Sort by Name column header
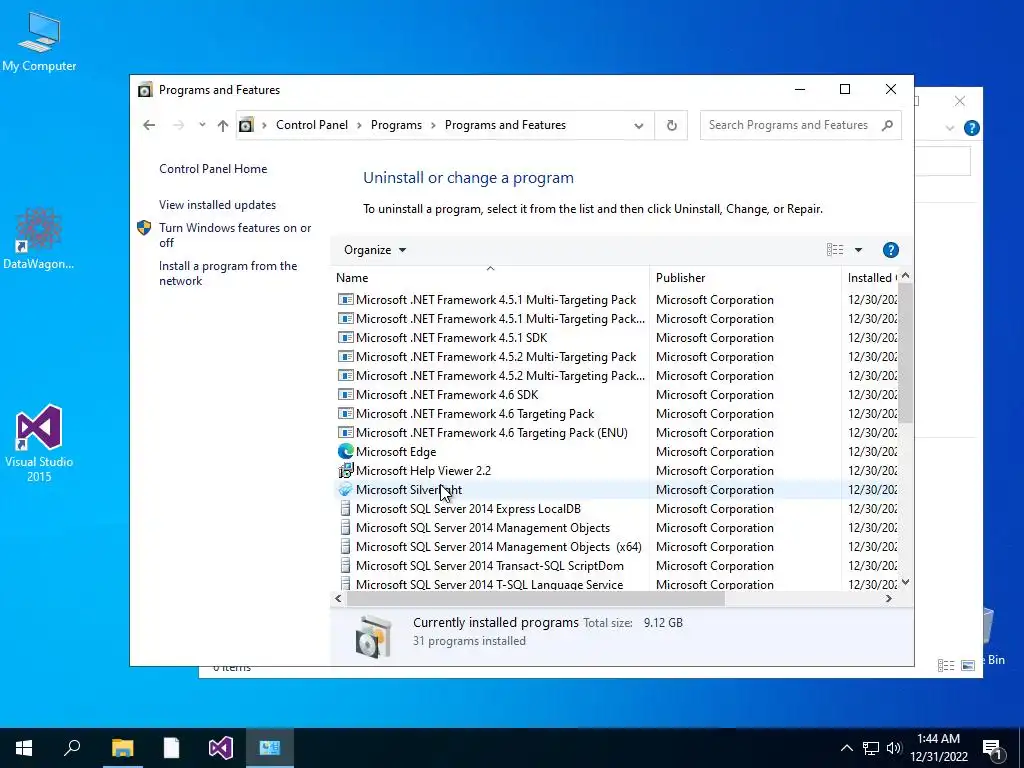The image size is (1024, 768). click(x=490, y=278)
